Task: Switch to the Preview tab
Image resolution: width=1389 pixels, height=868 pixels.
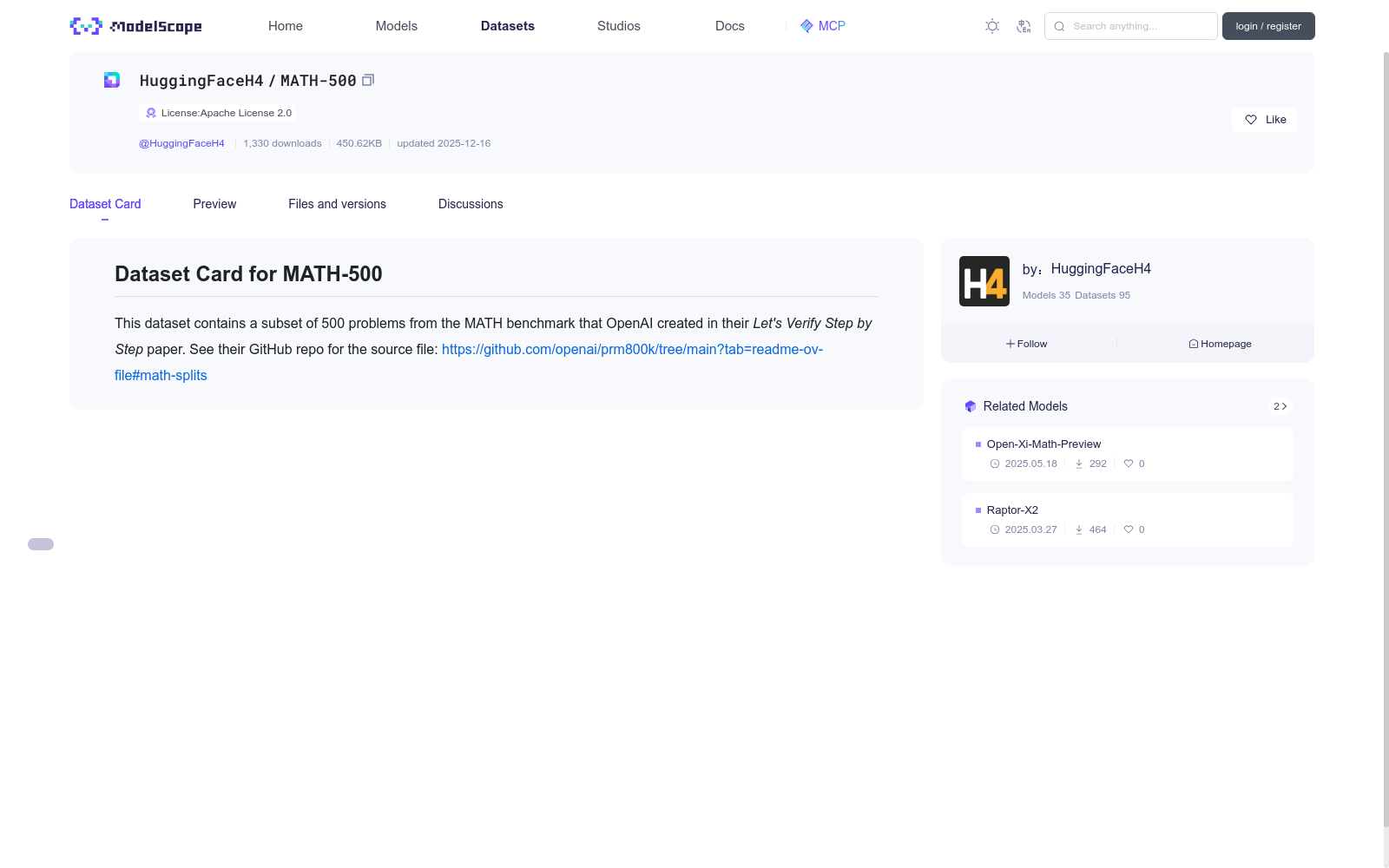Action: coord(214,204)
